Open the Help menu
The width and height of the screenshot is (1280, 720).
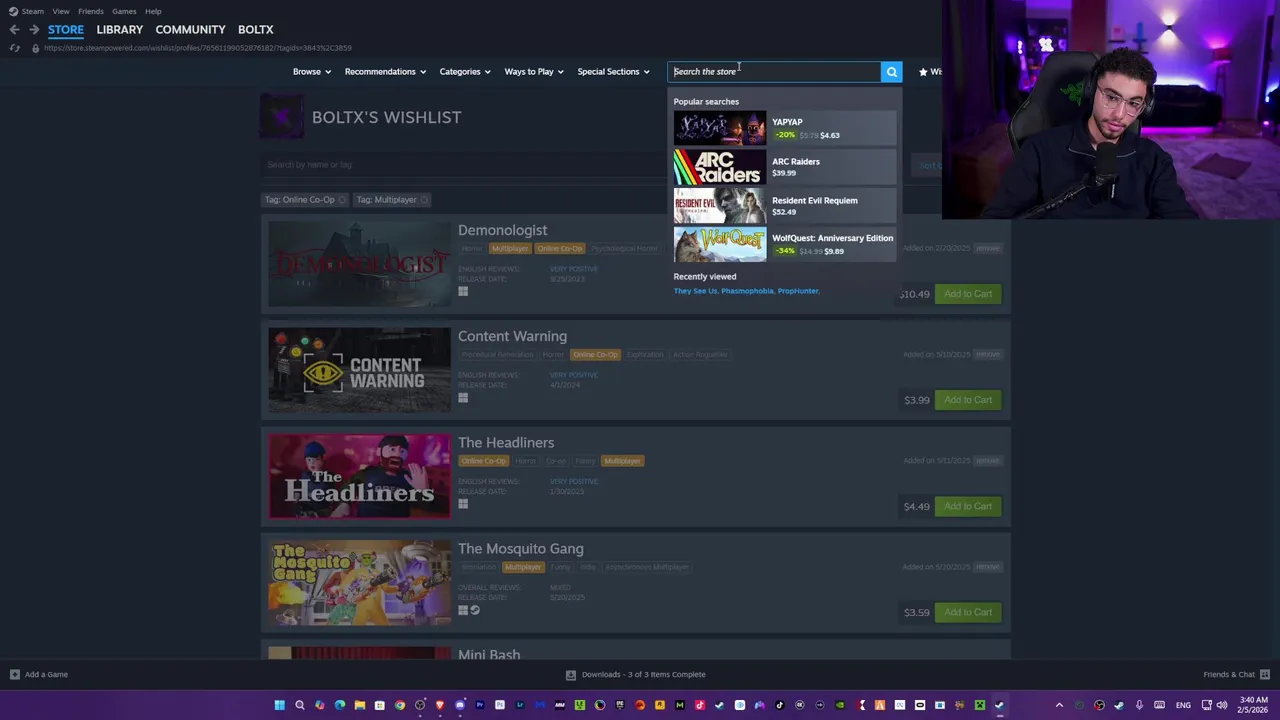click(153, 11)
